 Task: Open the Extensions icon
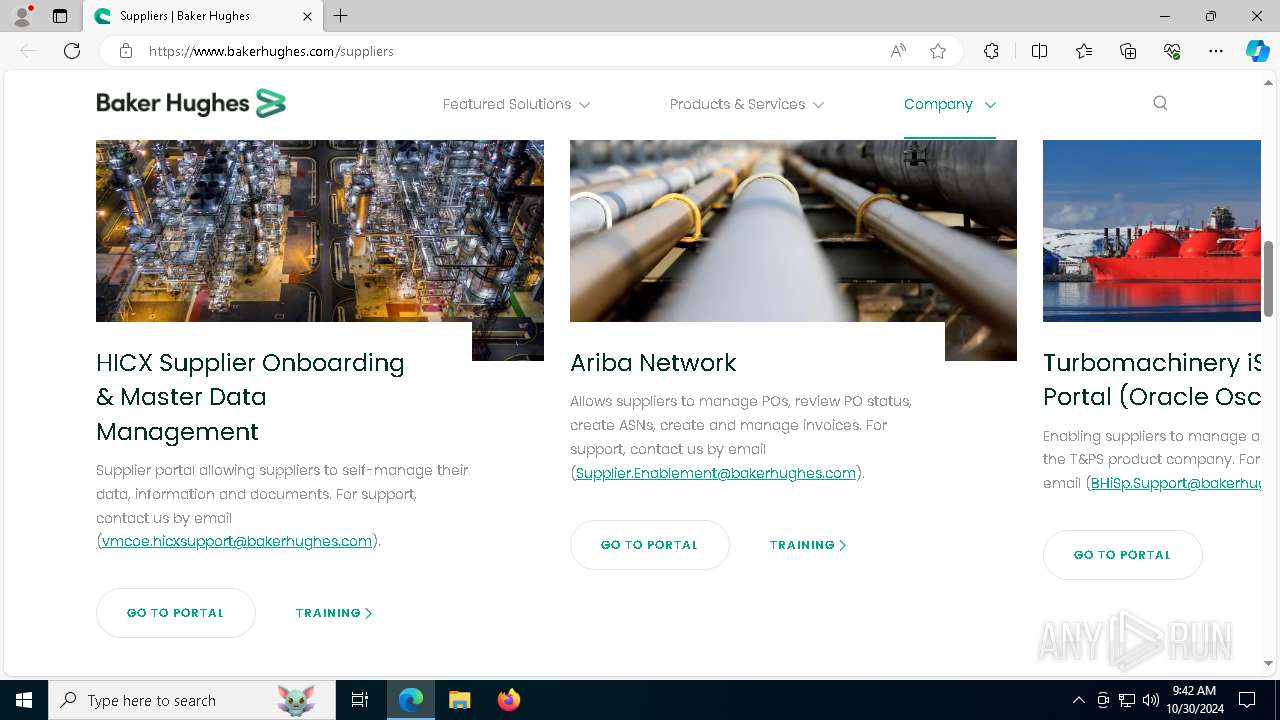tap(991, 51)
